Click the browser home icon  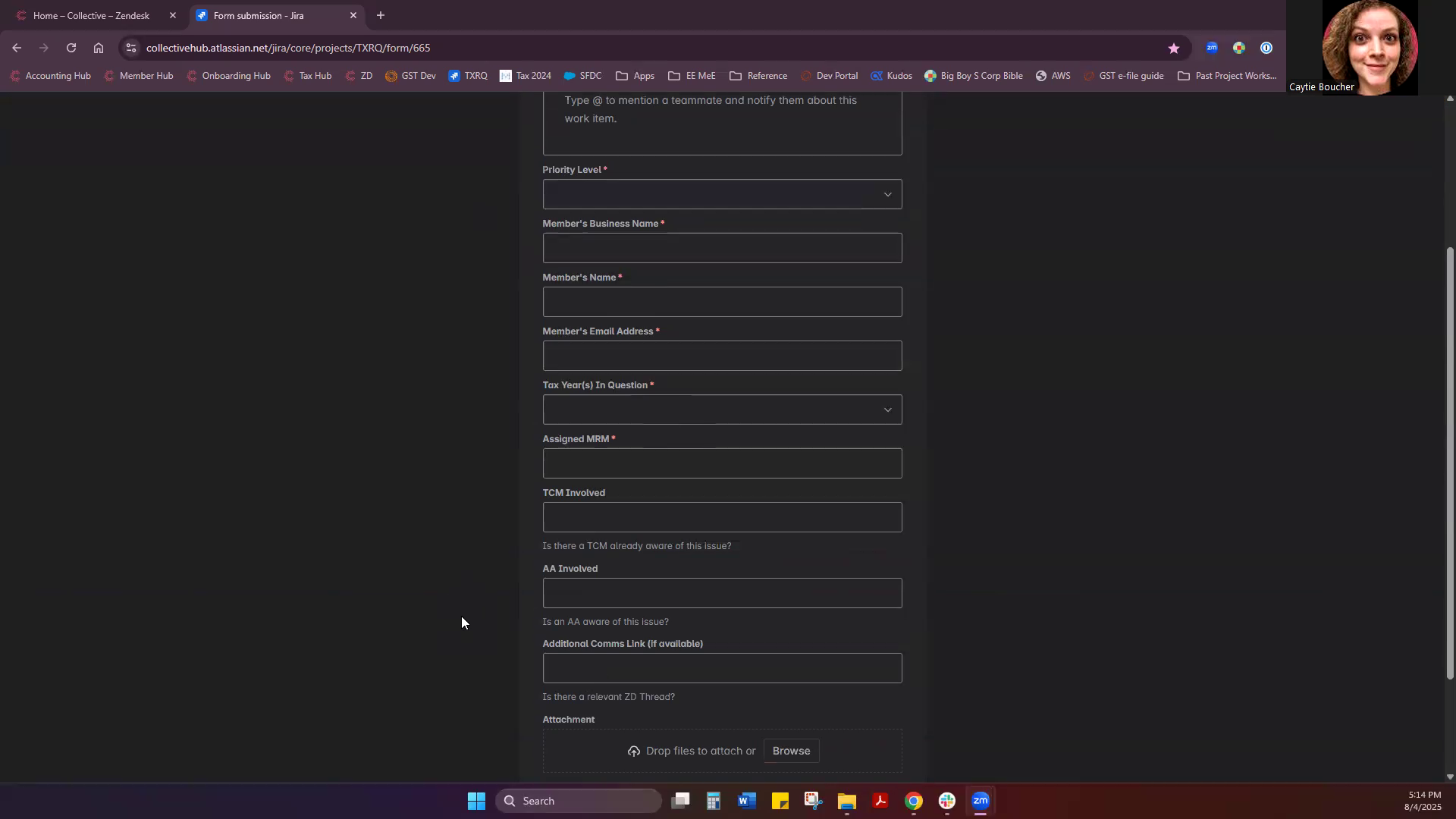[99, 48]
